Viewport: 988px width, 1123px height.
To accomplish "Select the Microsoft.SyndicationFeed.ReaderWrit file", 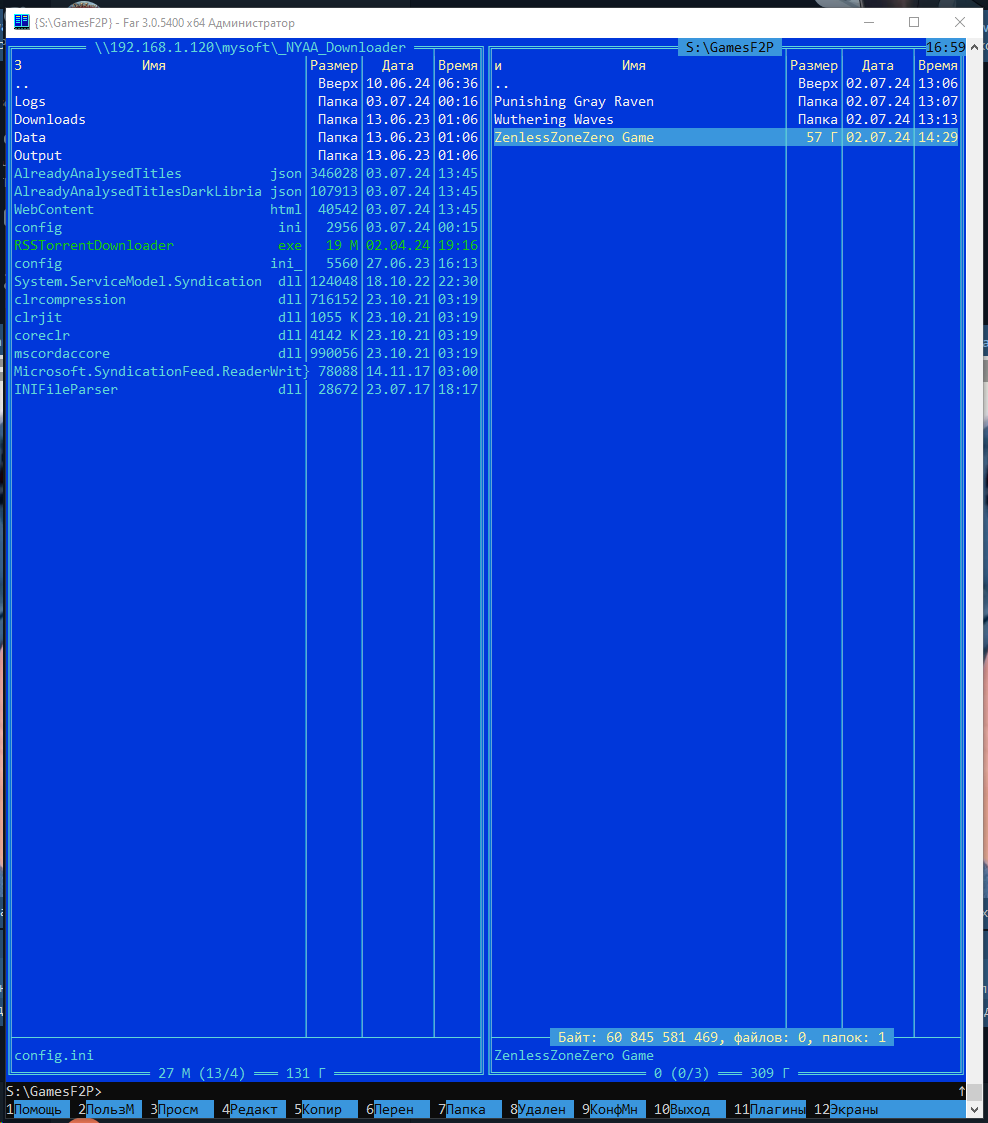I will (246, 371).
